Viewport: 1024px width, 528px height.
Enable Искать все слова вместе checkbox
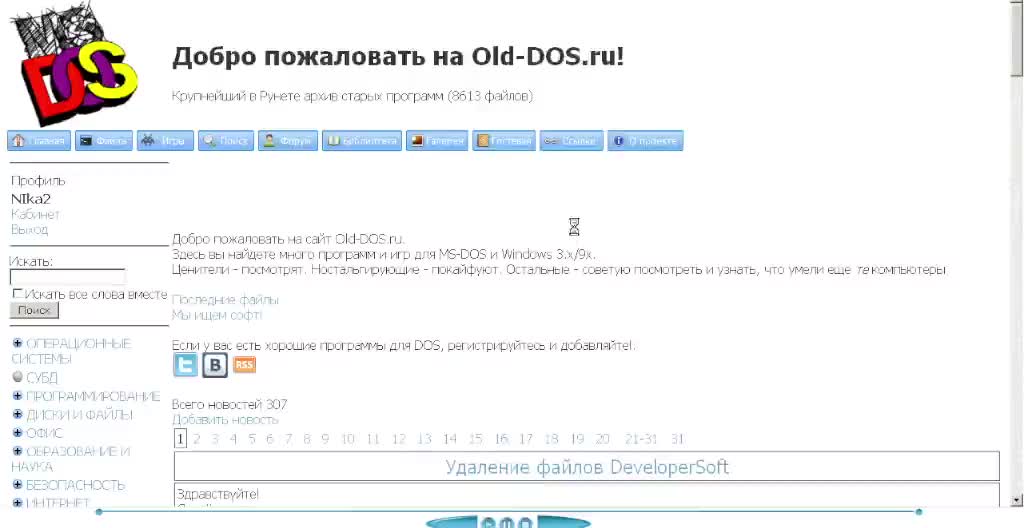pyautogui.click(x=17, y=294)
